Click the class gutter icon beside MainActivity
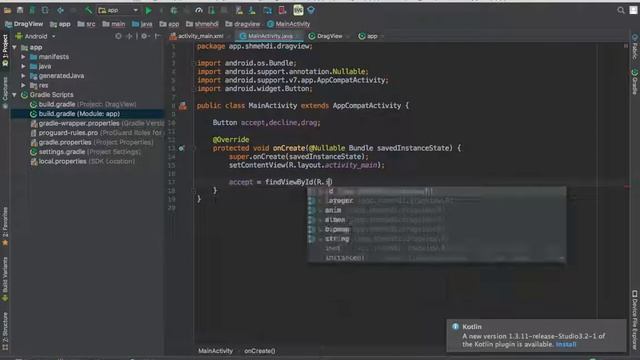 (x=183, y=106)
